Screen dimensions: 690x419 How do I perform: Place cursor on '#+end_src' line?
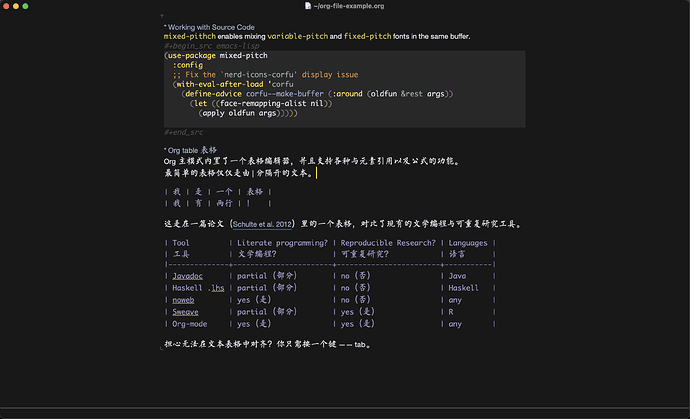184,132
